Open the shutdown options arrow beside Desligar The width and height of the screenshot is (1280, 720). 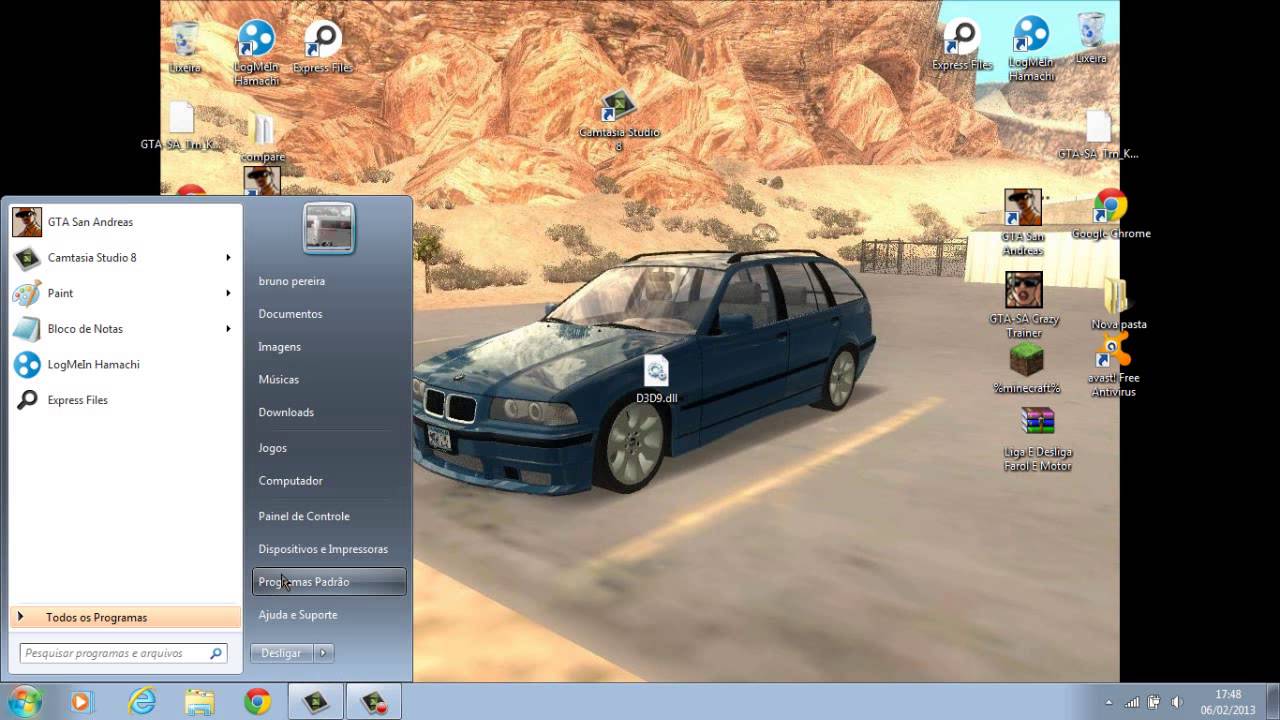tap(323, 653)
